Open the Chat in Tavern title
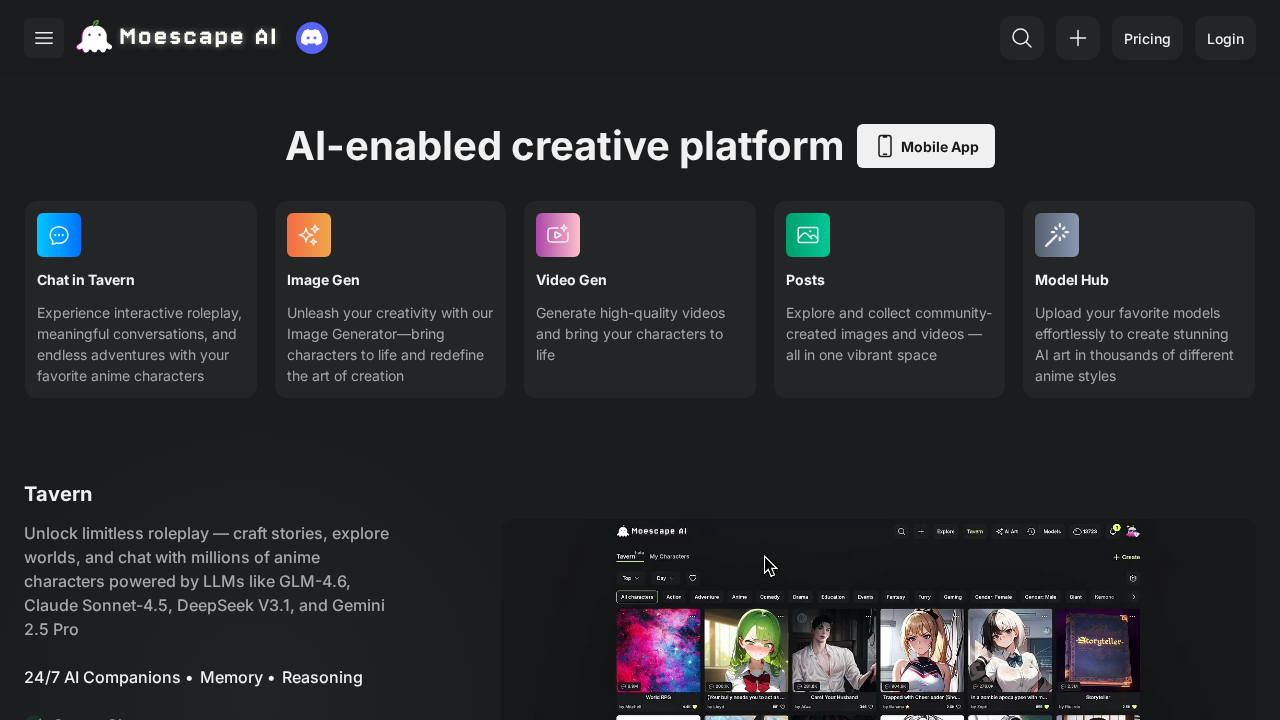This screenshot has width=1280, height=720. coord(86,280)
